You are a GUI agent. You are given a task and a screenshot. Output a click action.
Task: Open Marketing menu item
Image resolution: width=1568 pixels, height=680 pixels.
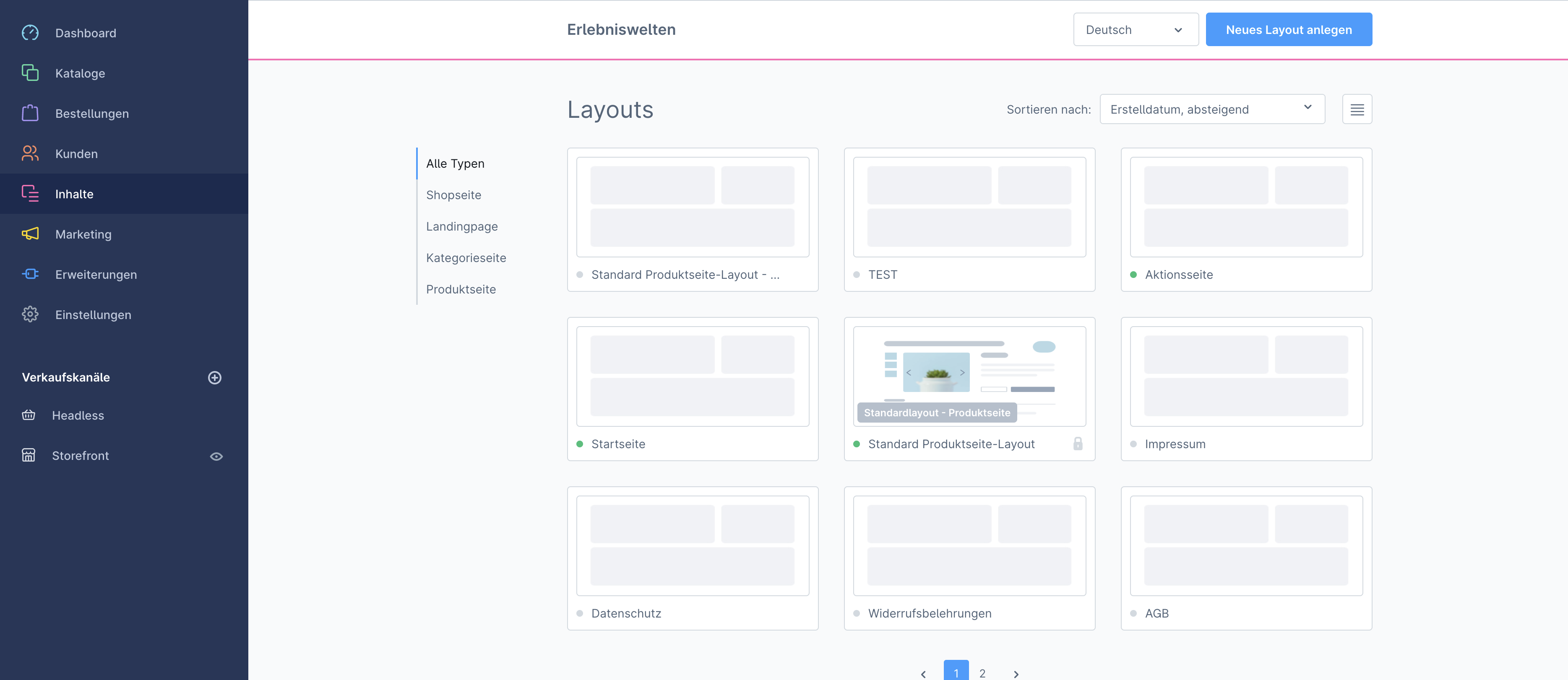click(x=124, y=234)
